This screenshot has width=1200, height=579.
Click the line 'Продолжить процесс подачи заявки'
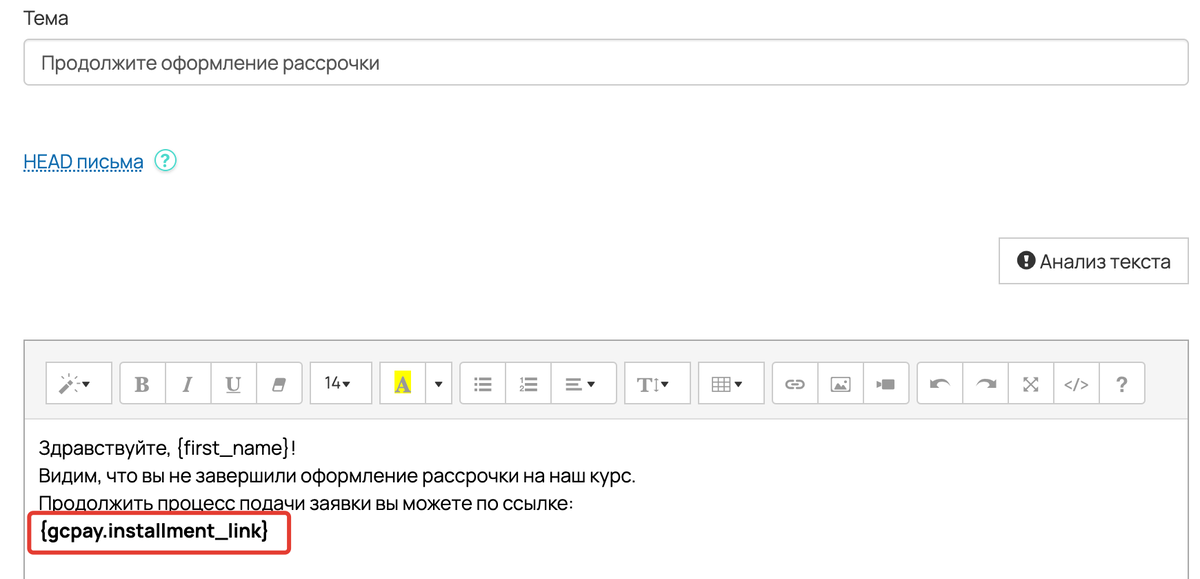point(306,503)
